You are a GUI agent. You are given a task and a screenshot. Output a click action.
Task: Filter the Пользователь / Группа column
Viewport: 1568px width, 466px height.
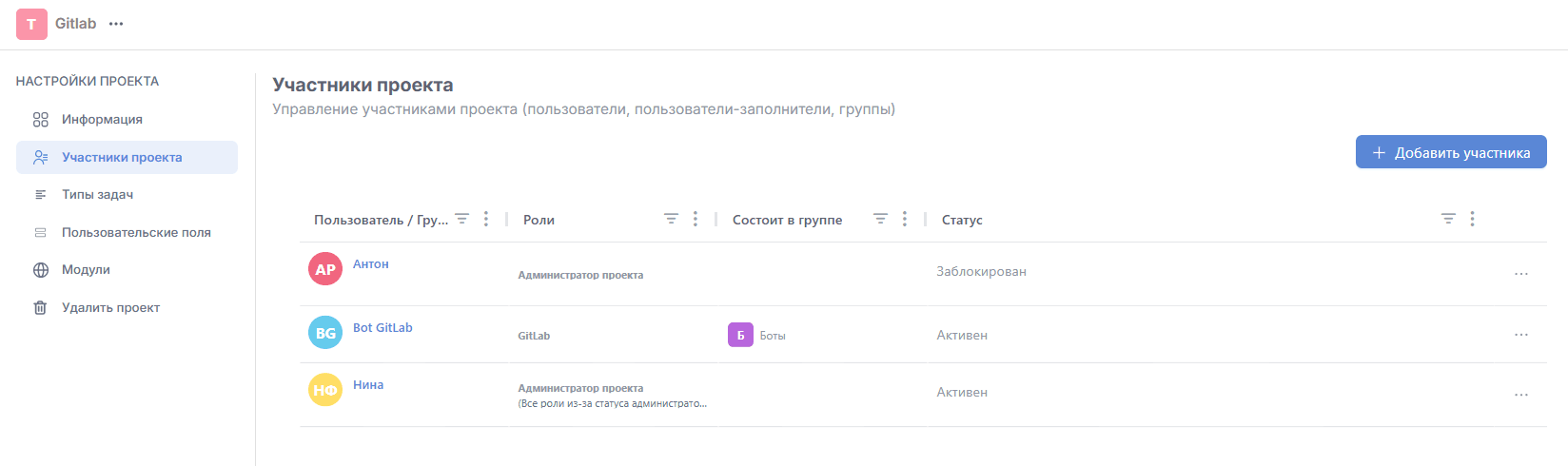click(461, 220)
